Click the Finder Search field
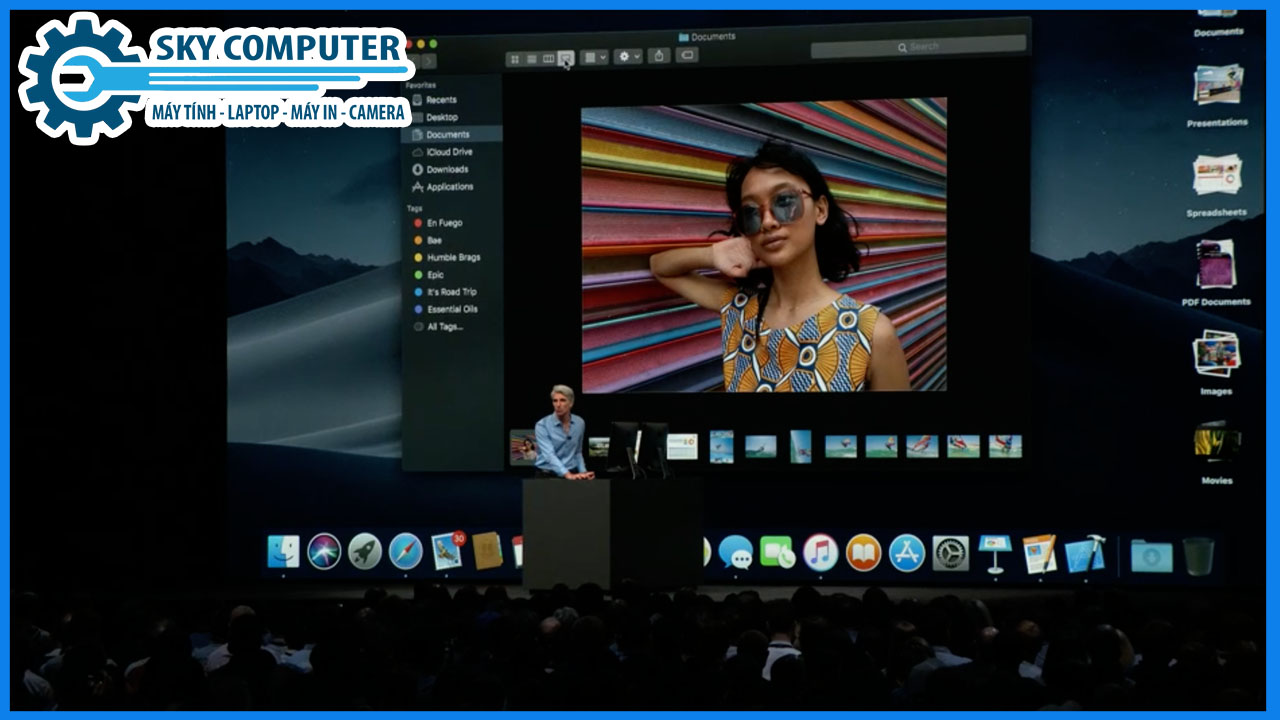This screenshot has height=720, width=1280. point(918,47)
